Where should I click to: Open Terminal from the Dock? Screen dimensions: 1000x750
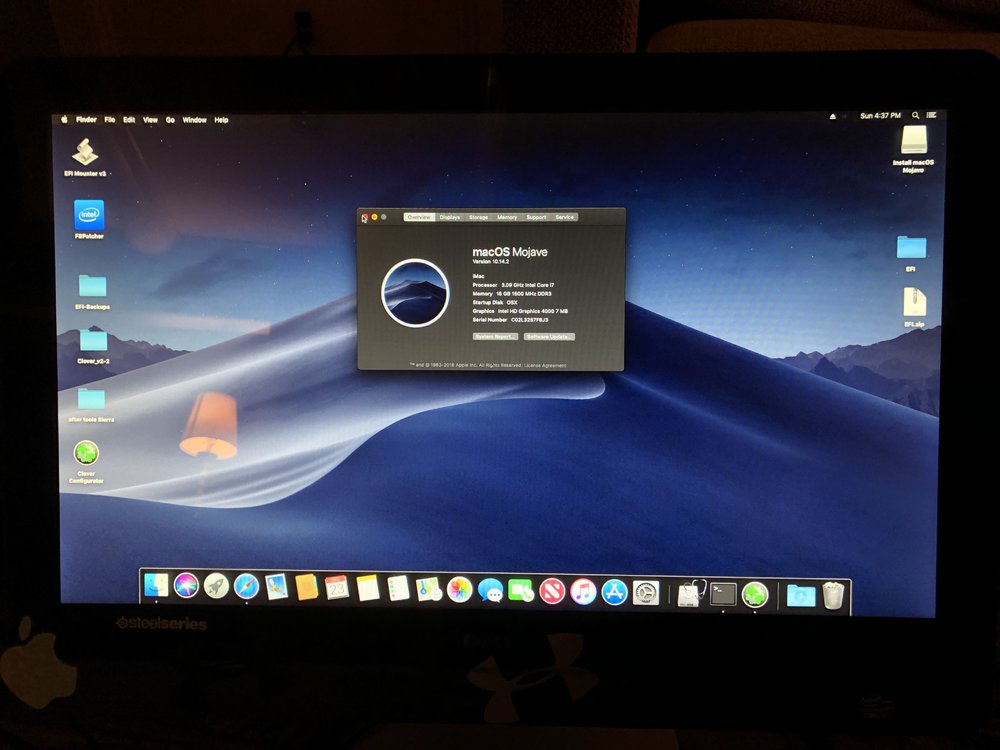pyautogui.click(x=723, y=594)
